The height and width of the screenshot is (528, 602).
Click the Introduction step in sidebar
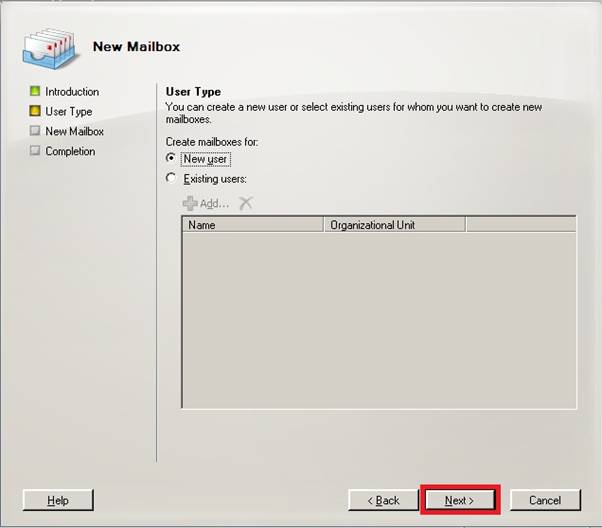(72, 92)
